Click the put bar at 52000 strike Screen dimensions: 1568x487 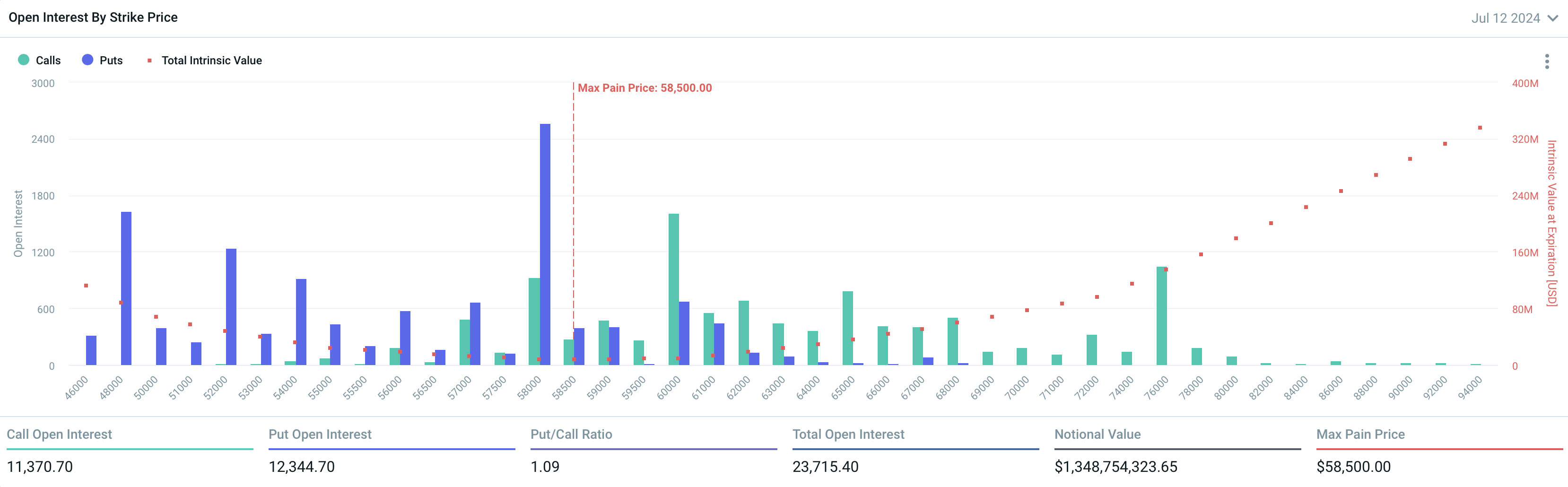[x=231, y=307]
